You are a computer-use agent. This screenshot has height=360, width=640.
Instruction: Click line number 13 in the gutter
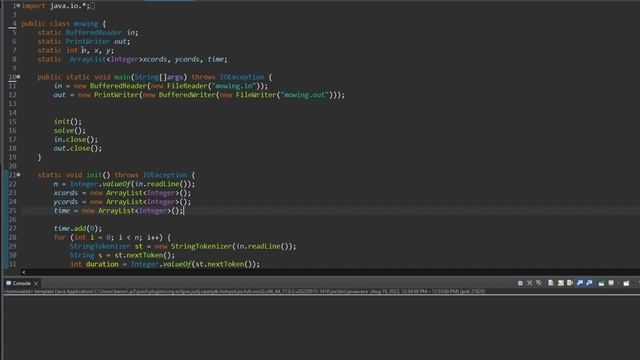(13, 104)
